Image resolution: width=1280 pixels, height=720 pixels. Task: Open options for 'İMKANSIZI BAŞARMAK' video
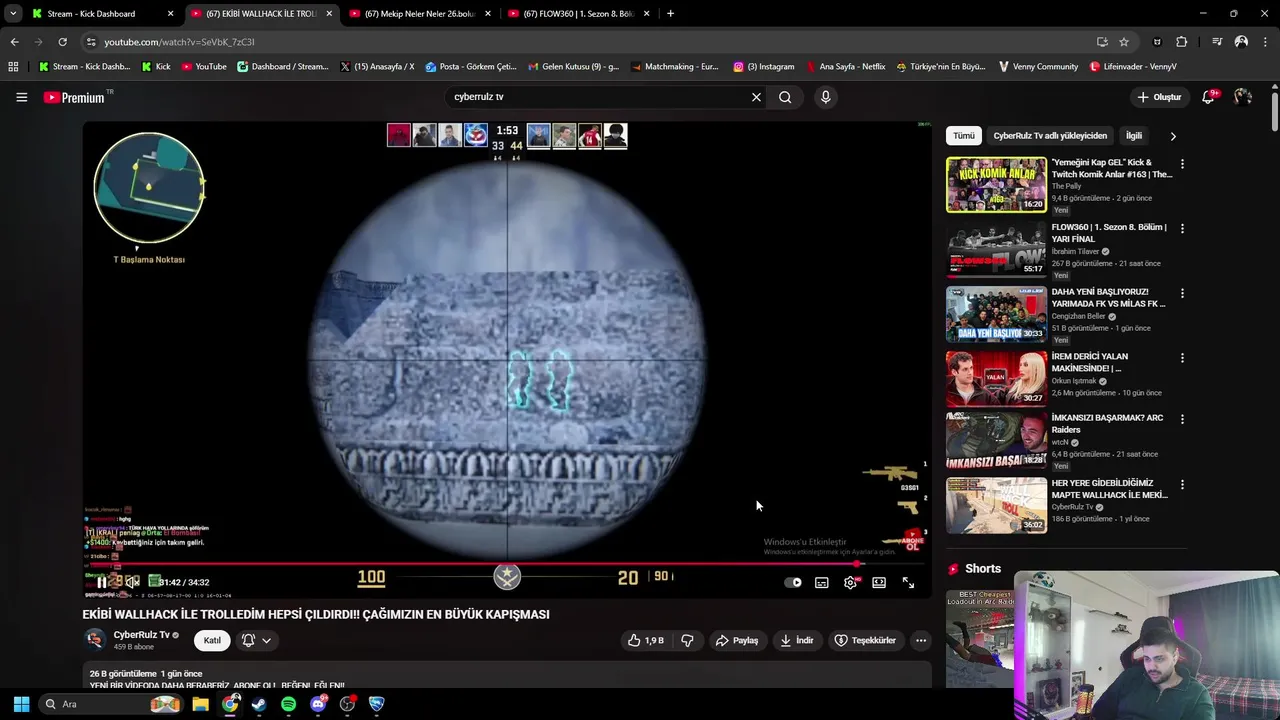click(1182, 420)
